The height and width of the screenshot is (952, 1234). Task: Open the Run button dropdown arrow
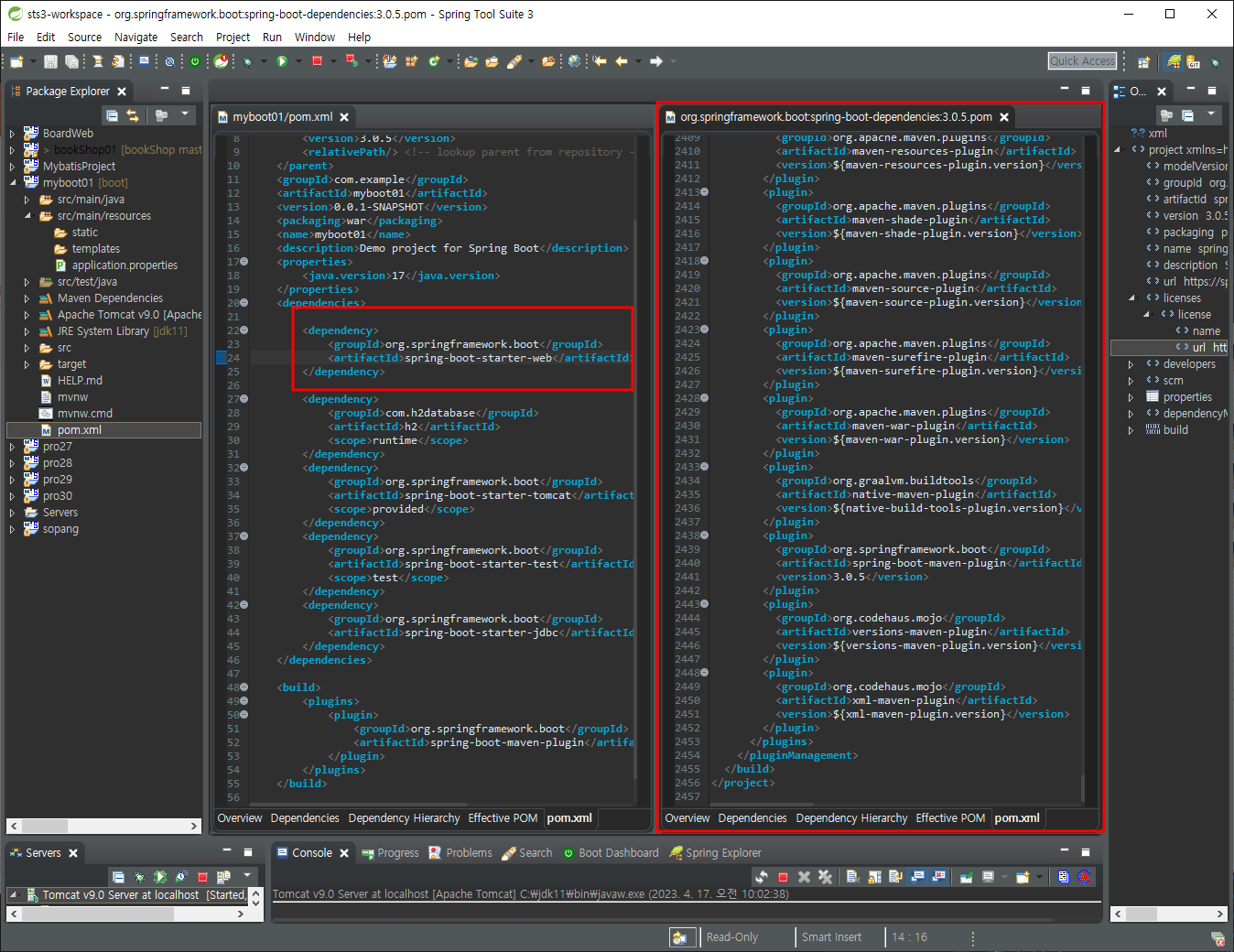(x=298, y=61)
